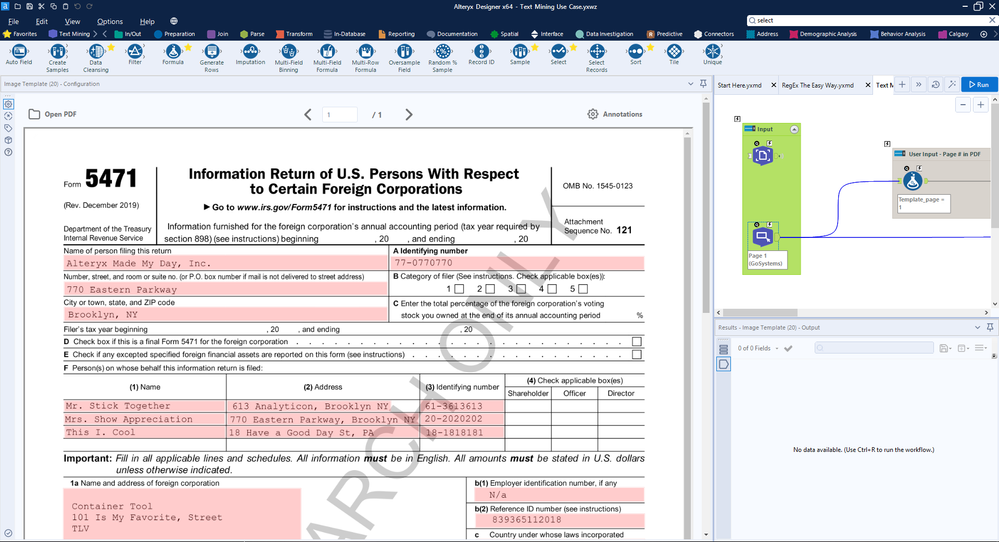Click the PDF page number field
999x542 pixels.
[x=340, y=115]
